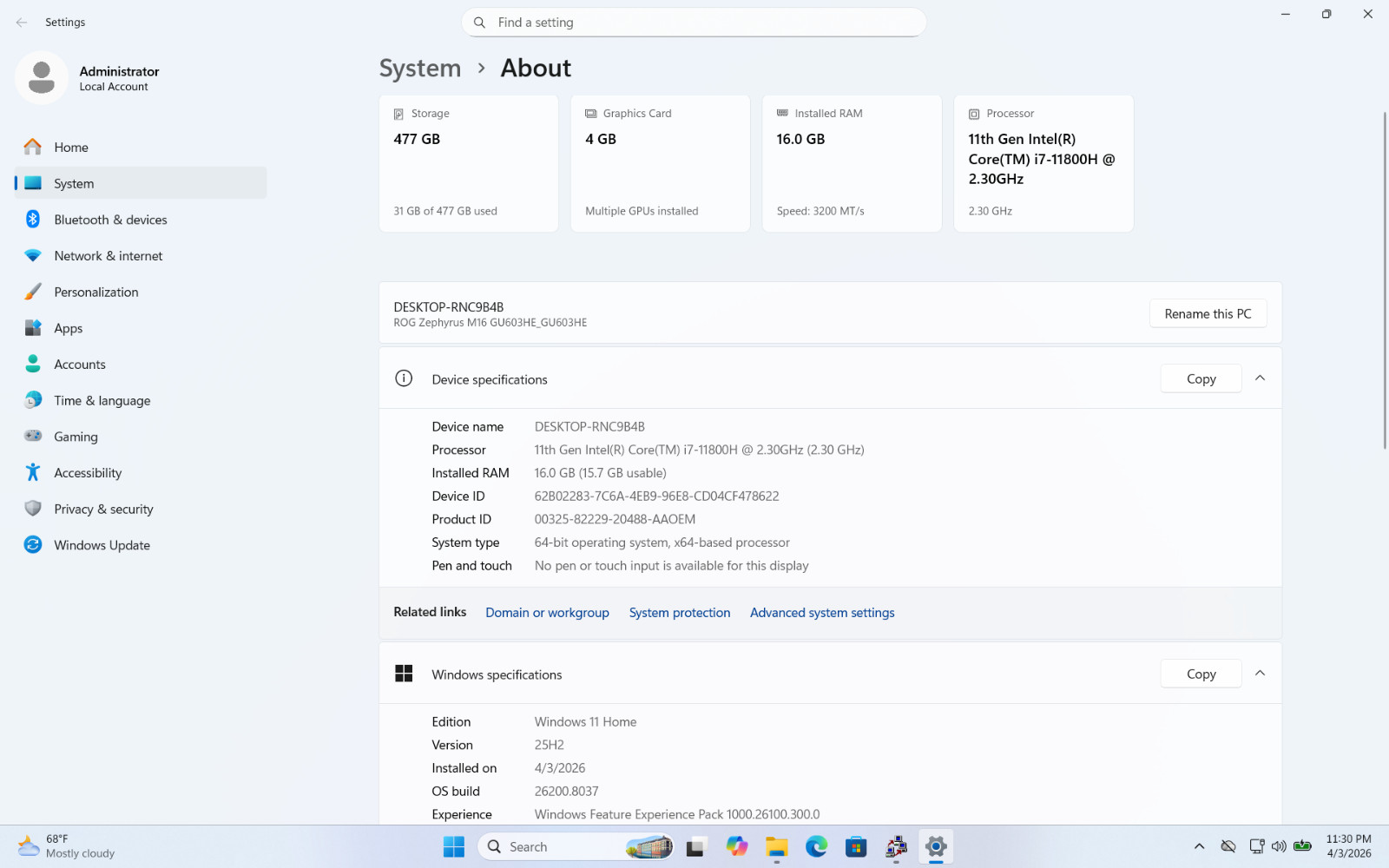
Task: Click the System breadcrumb link
Action: click(x=420, y=68)
